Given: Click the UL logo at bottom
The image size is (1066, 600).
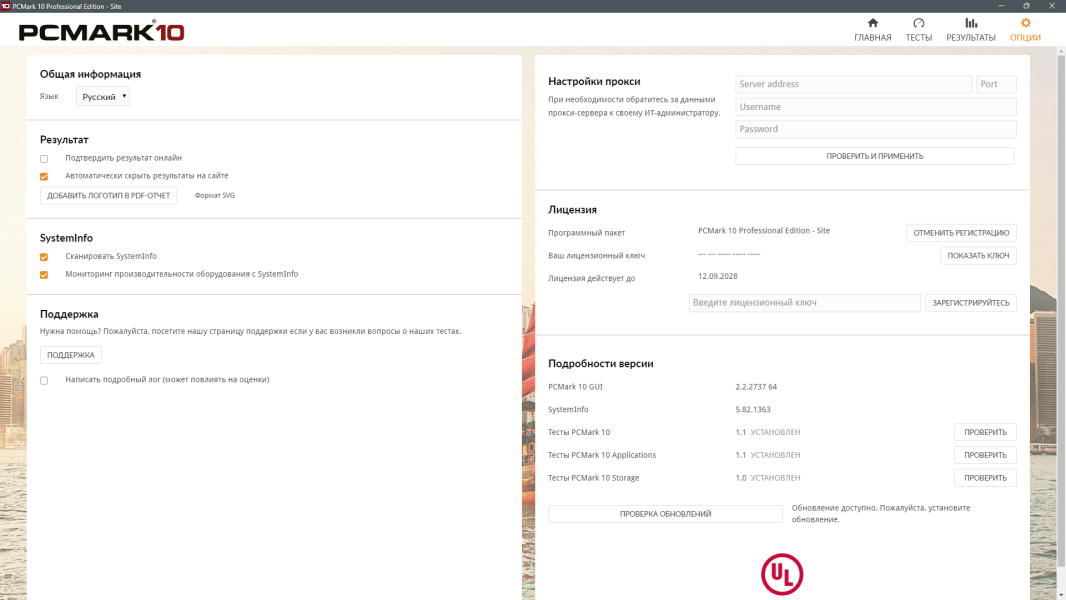Looking at the screenshot, I should 782,574.
